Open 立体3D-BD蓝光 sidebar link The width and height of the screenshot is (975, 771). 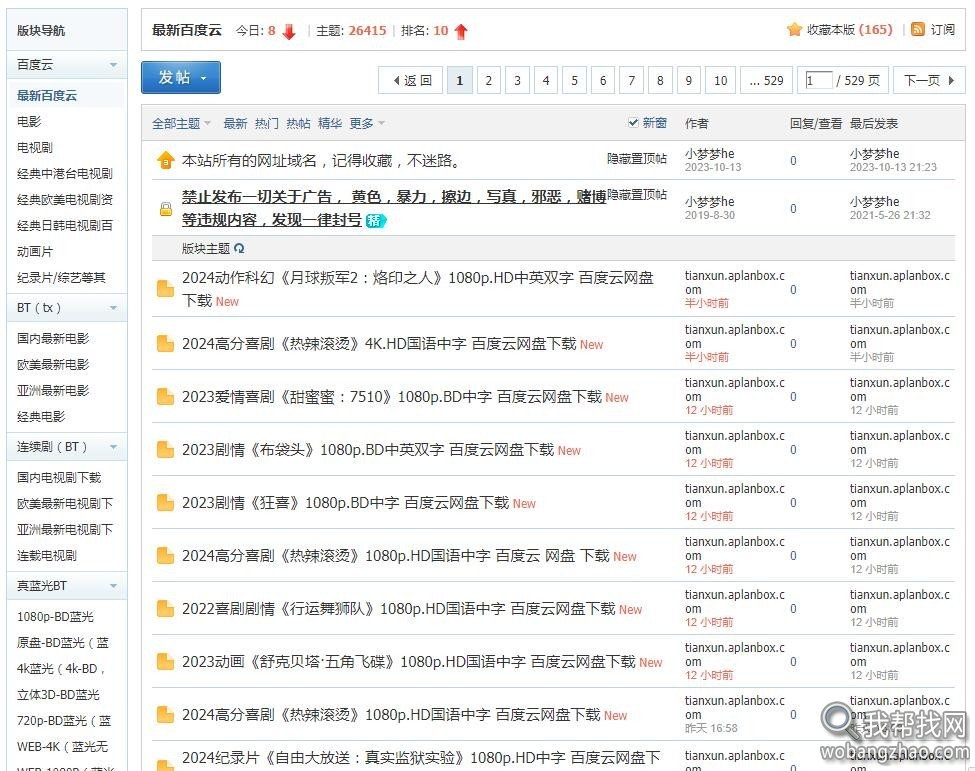tap(58, 695)
